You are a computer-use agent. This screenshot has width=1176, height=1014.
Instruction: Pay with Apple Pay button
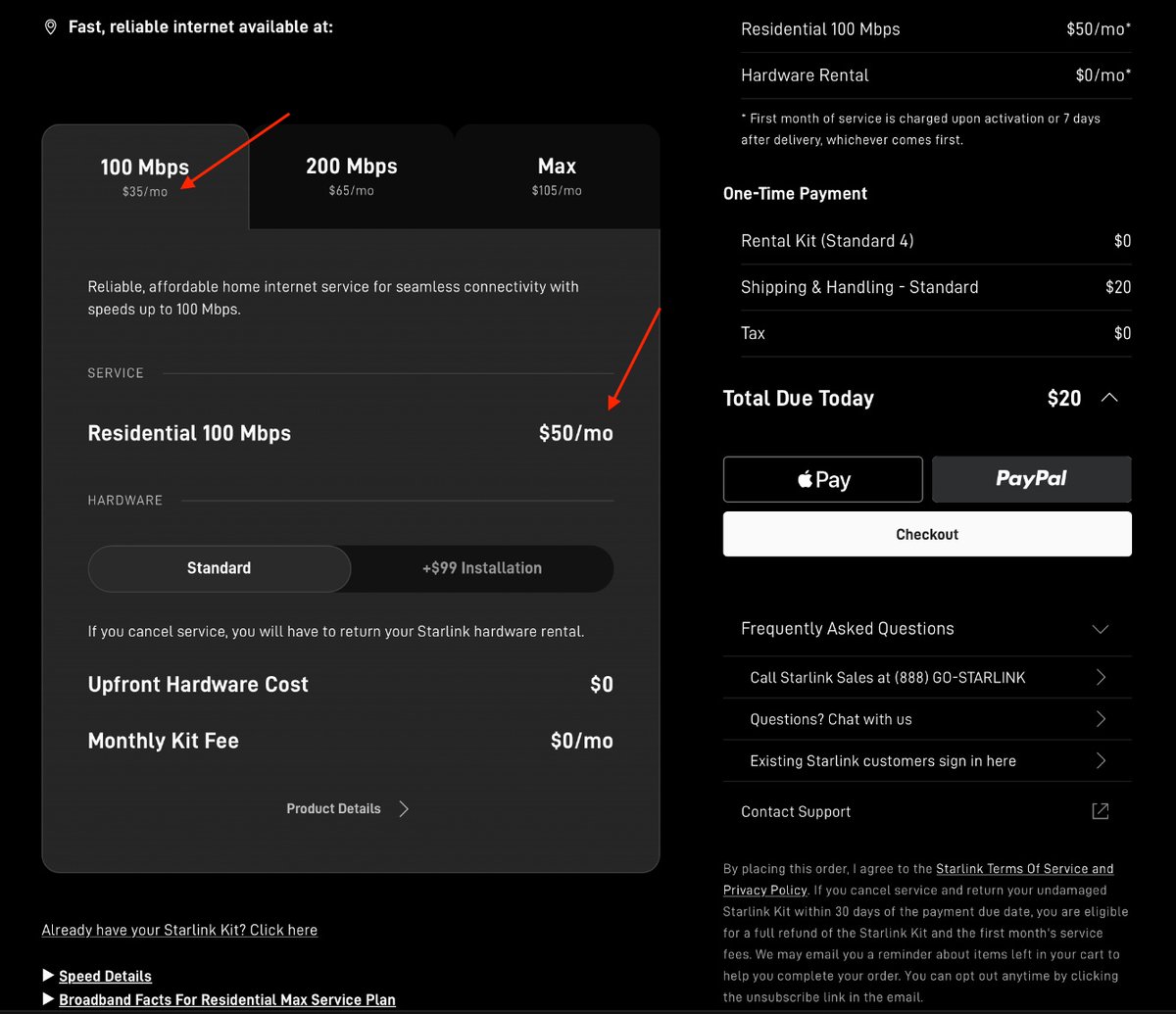point(823,479)
